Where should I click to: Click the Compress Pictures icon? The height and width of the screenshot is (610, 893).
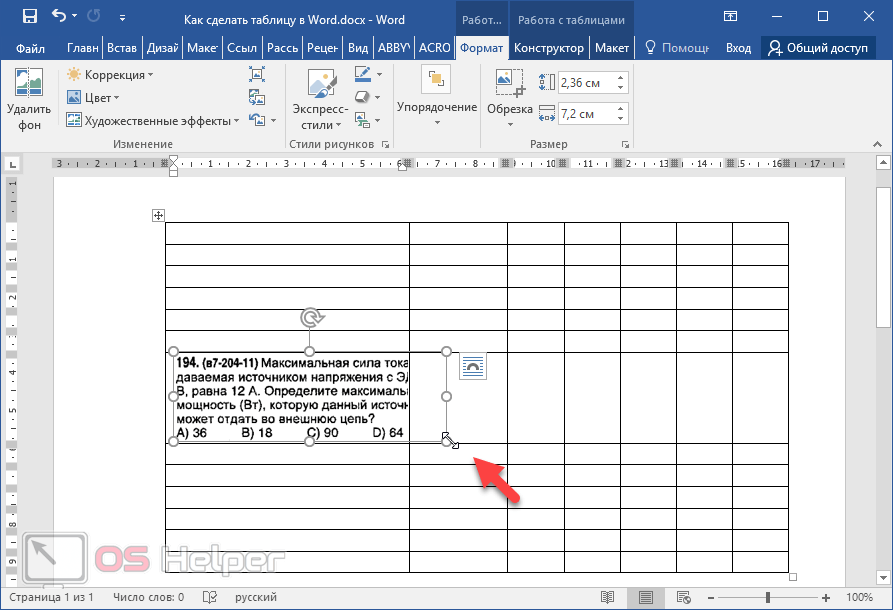(x=257, y=74)
